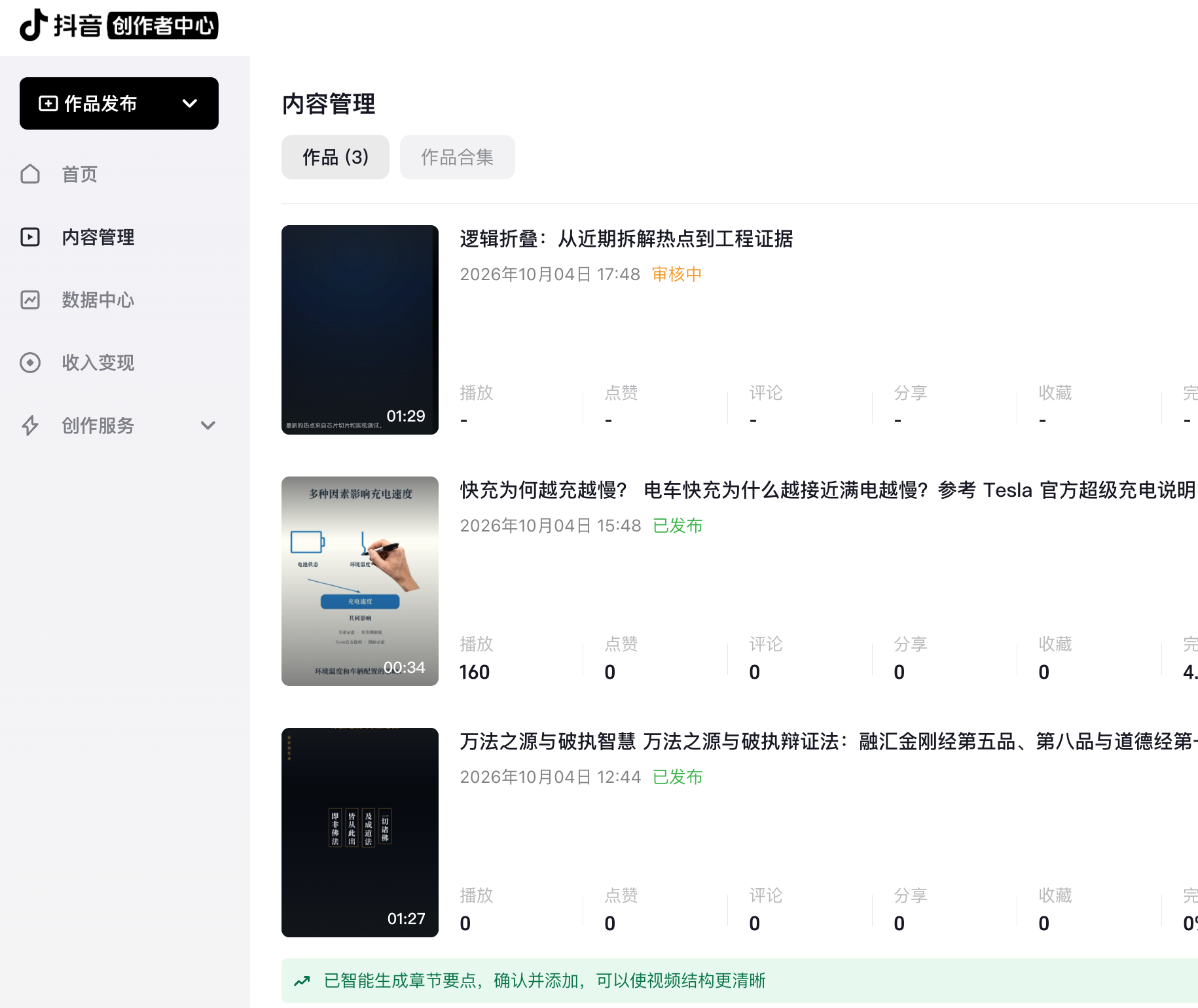Click the plus icon in 作品发布 button

pyautogui.click(x=48, y=103)
